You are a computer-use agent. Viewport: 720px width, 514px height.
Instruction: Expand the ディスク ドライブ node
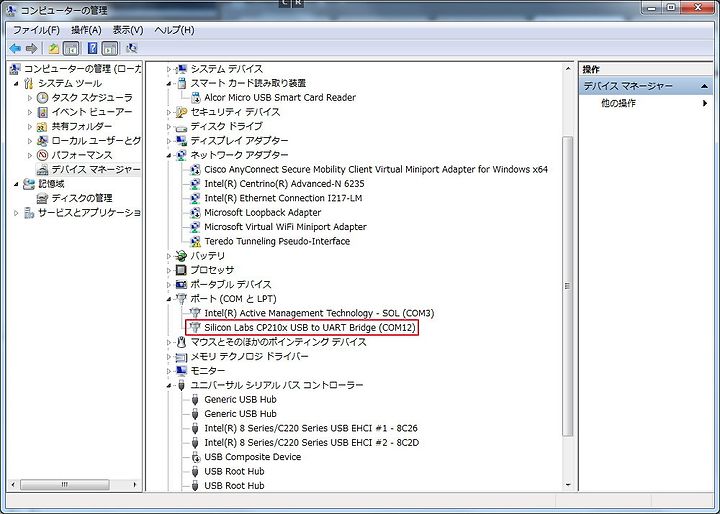169,127
